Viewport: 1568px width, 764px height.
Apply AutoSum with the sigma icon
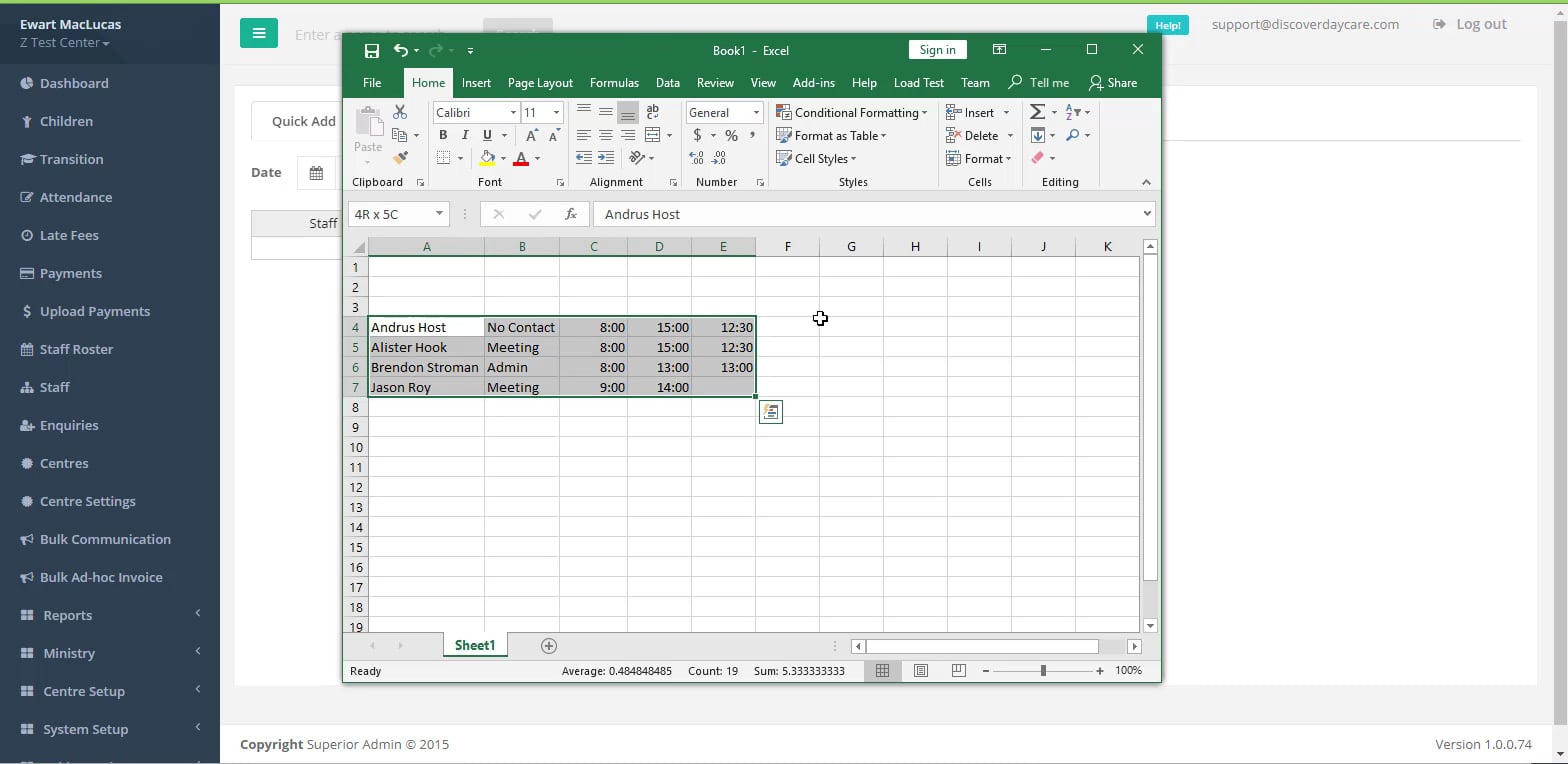pos(1037,112)
